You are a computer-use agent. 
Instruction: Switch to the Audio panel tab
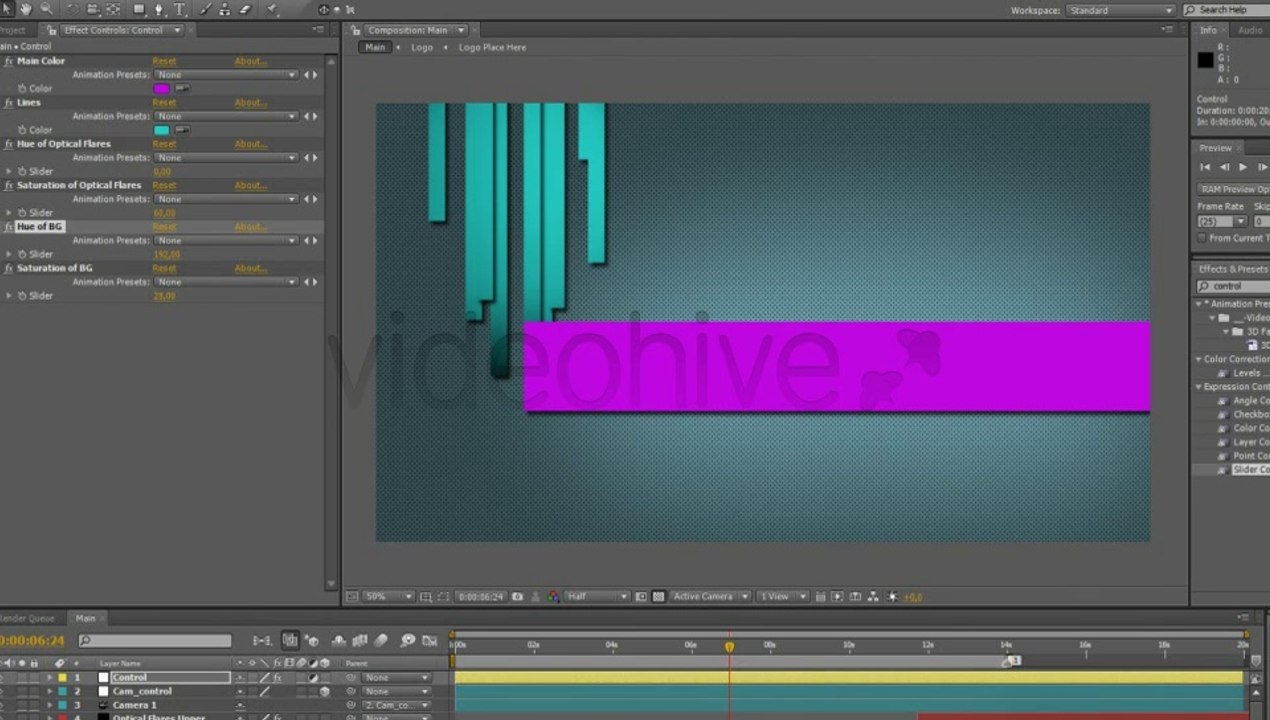pos(1250,30)
